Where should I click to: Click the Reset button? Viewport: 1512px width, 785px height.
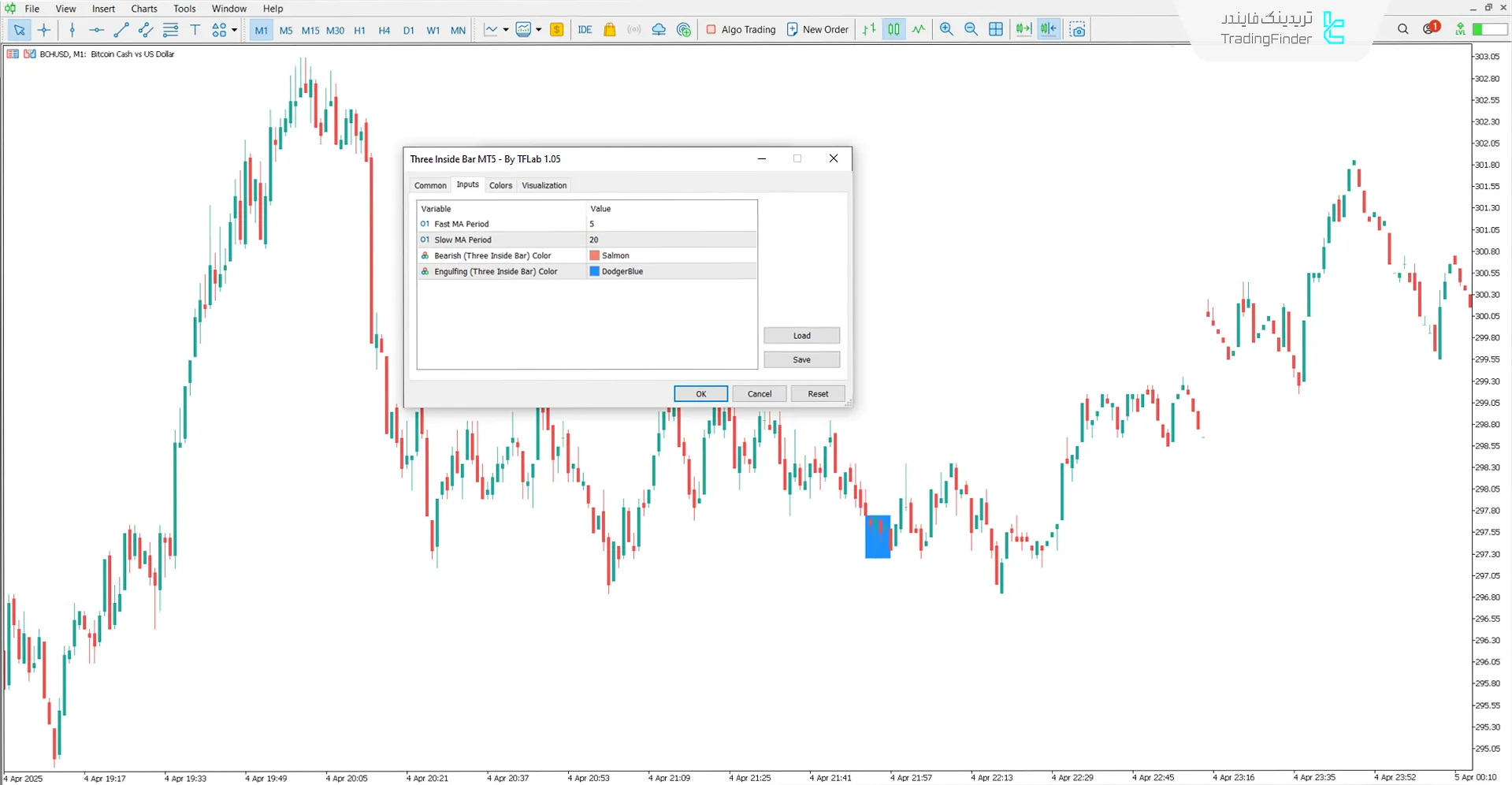pos(818,394)
